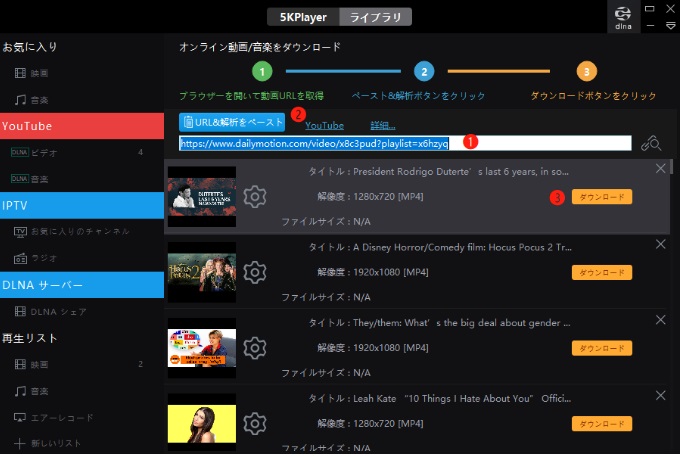The height and width of the screenshot is (456, 680).
Task: Click the analyze link magnifier icon
Action: [651, 143]
